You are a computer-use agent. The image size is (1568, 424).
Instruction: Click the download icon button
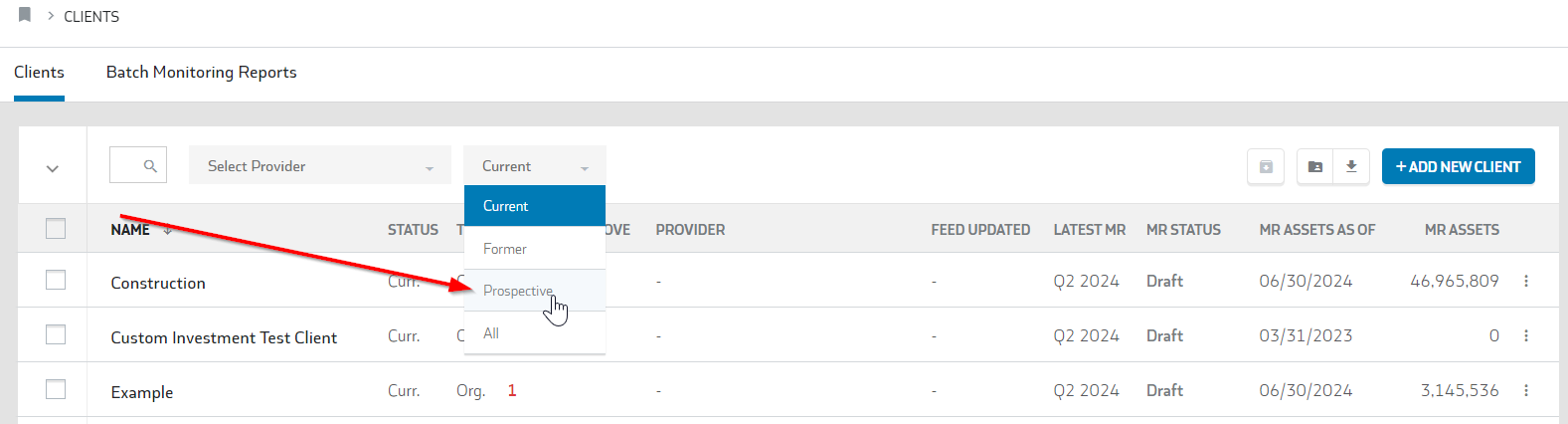[x=1351, y=167]
